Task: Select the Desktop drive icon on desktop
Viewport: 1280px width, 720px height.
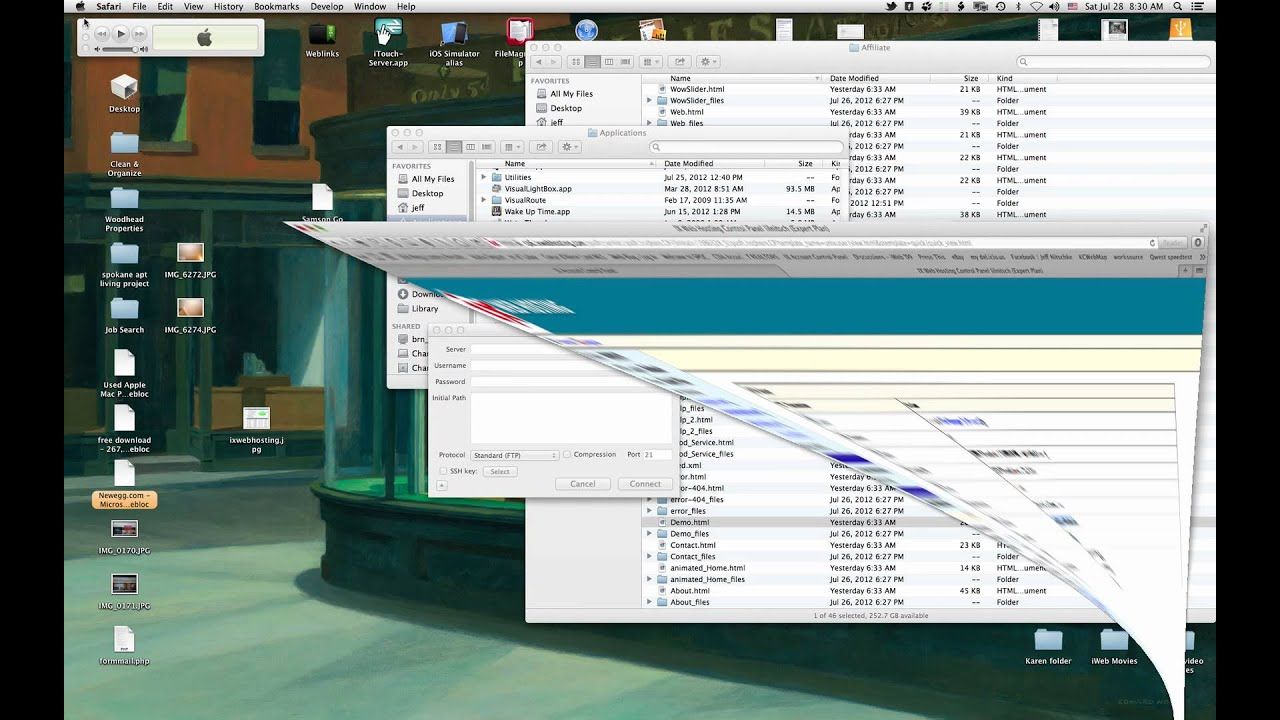Action: tap(124, 93)
